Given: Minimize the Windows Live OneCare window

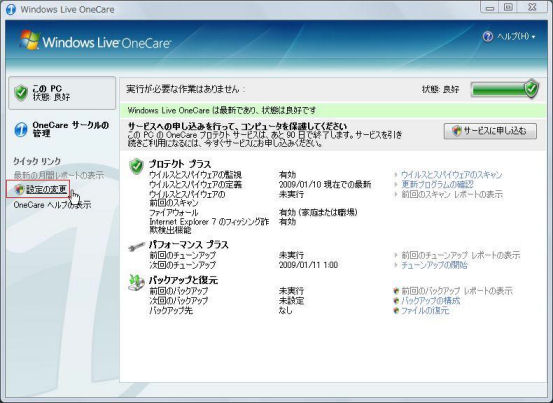Looking at the screenshot, I should 490,7.
